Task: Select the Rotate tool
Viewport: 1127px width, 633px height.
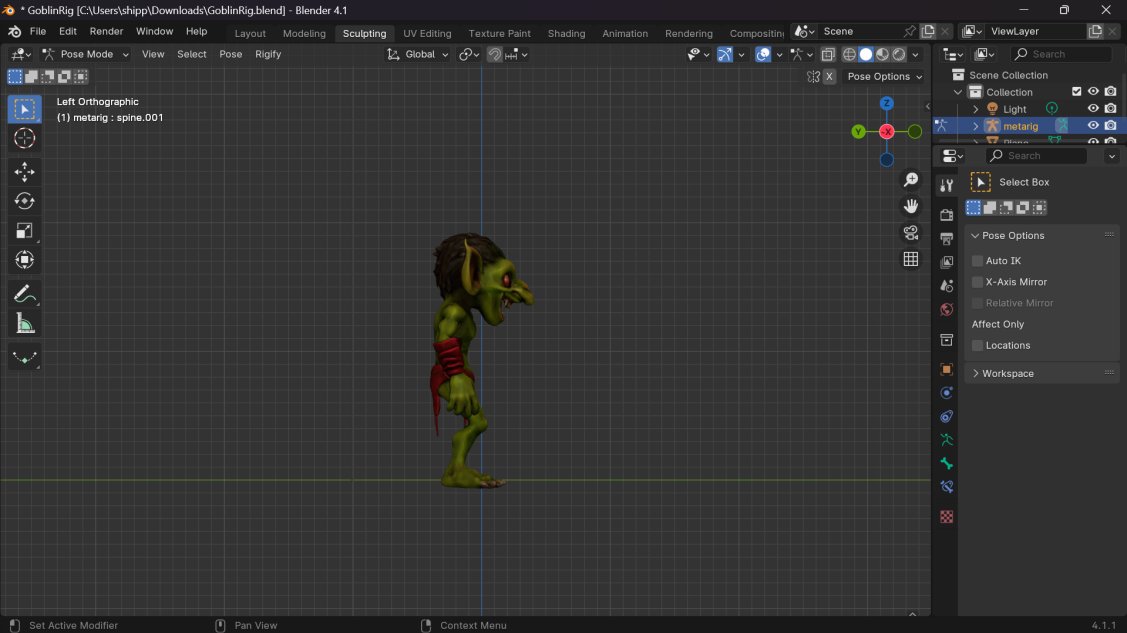Action: click(x=25, y=202)
